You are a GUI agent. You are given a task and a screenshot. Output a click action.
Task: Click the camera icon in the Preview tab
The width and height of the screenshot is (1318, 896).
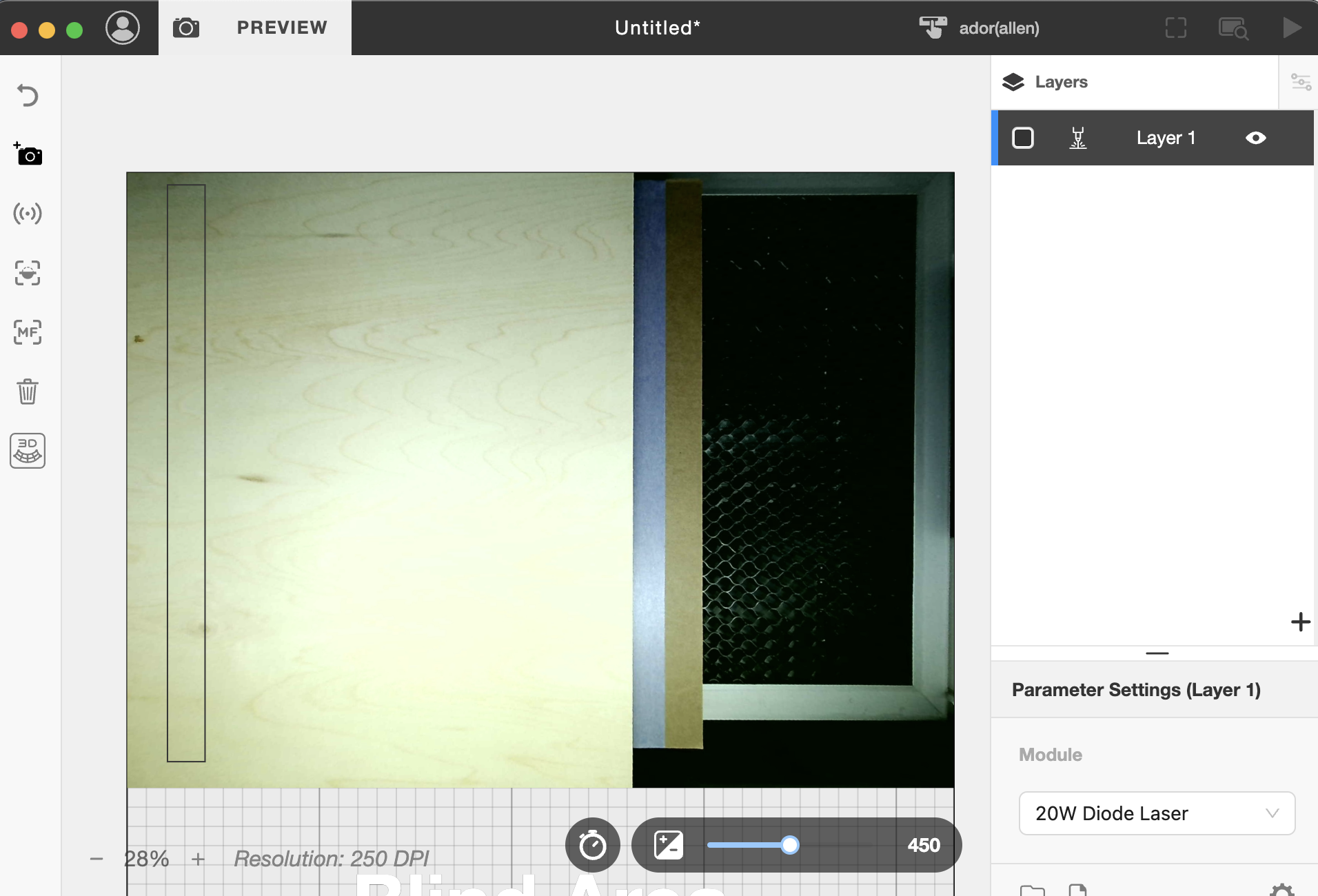pos(186,28)
